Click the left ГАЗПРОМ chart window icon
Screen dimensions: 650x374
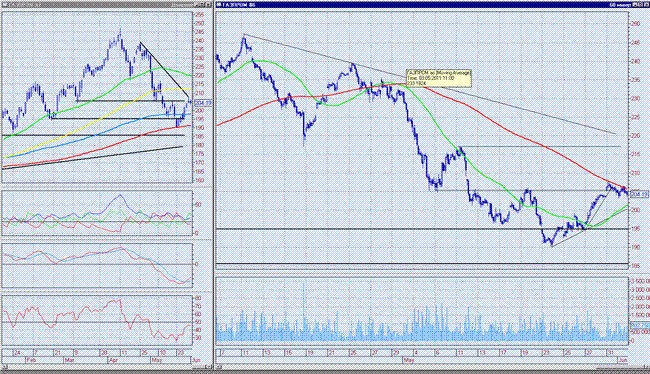tap(4, 5)
